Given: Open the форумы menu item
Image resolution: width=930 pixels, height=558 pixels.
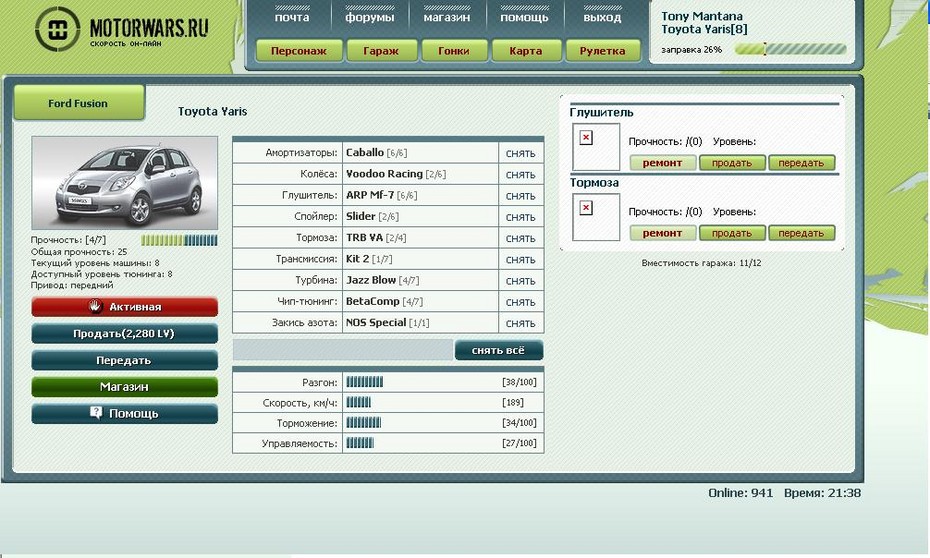Looking at the screenshot, I should (x=370, y=18).
